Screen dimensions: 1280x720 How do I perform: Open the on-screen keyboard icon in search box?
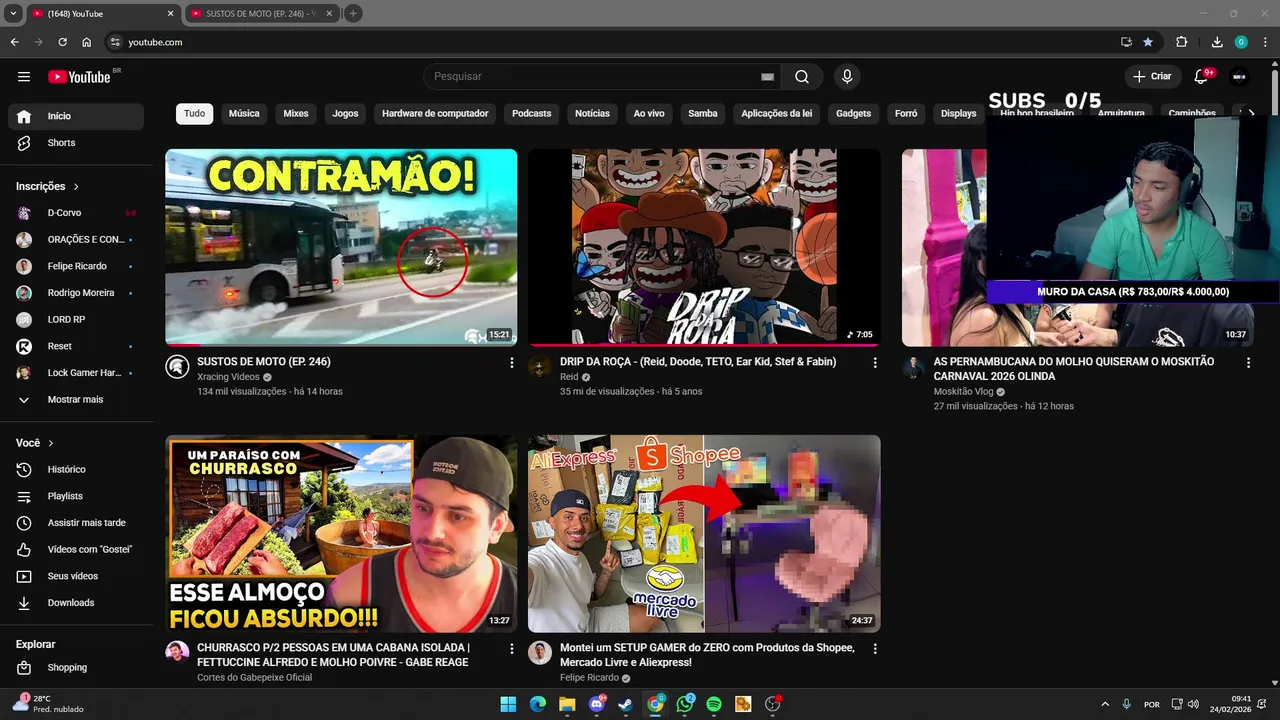[x=767, y=77]
